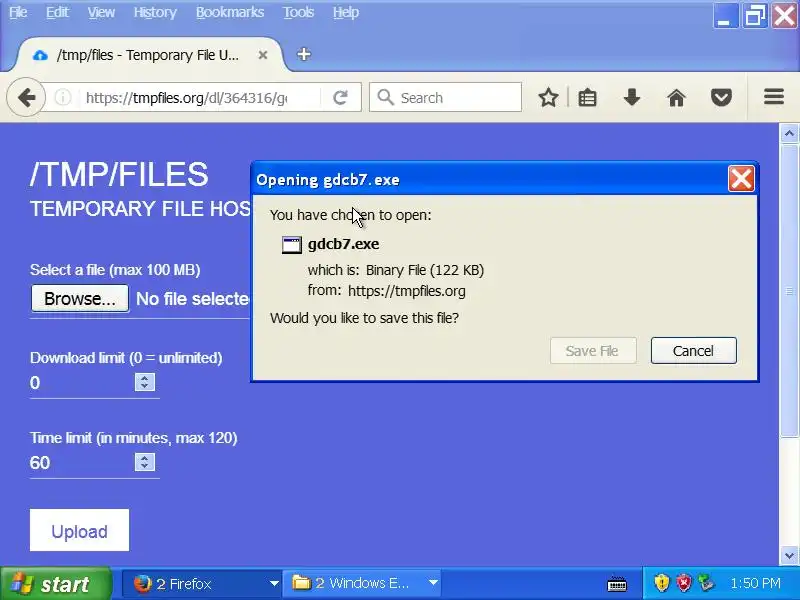Click the Upload button
Screen dimensions: 800x600
tap(79, 530)
